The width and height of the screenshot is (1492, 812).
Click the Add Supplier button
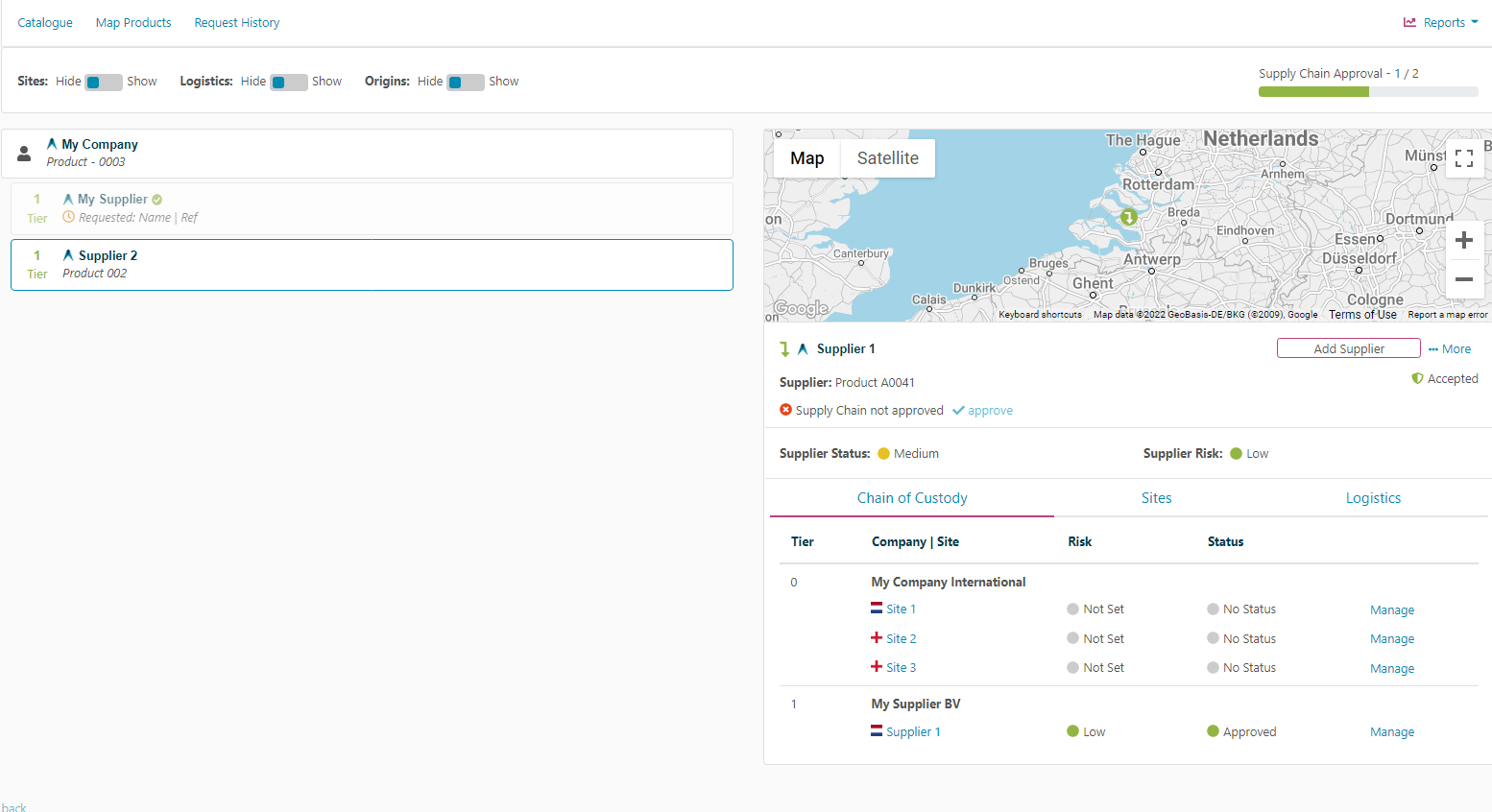click(1348, 348)
